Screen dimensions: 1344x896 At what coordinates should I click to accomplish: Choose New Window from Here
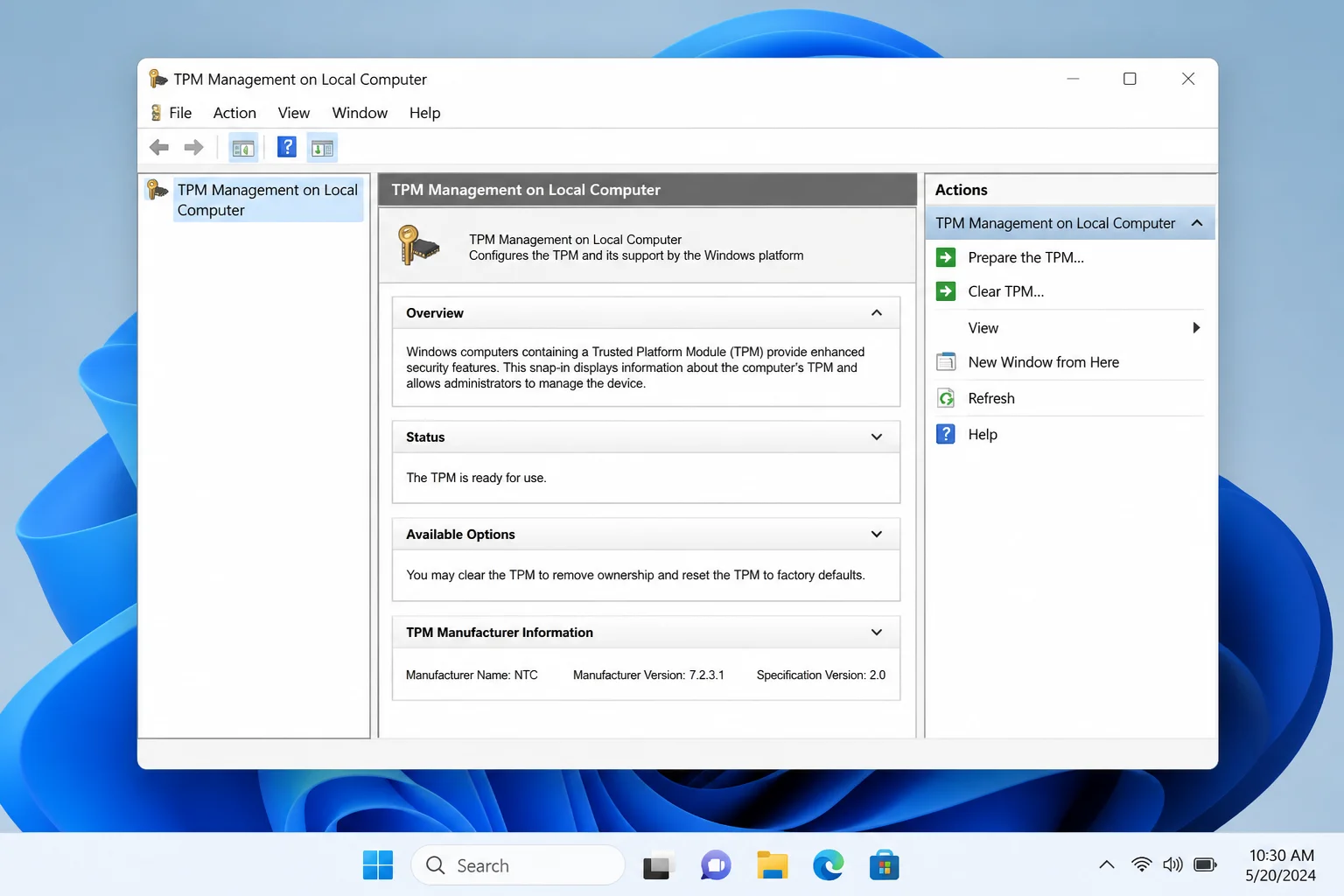(1043, 362)
